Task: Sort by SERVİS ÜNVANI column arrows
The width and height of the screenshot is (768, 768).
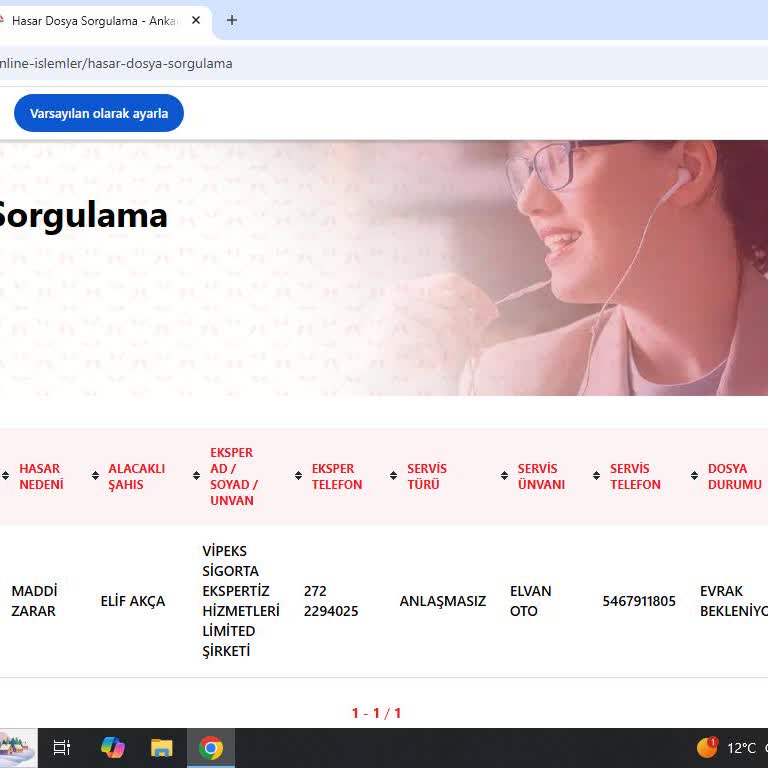Action: click(x=504, y=476)
